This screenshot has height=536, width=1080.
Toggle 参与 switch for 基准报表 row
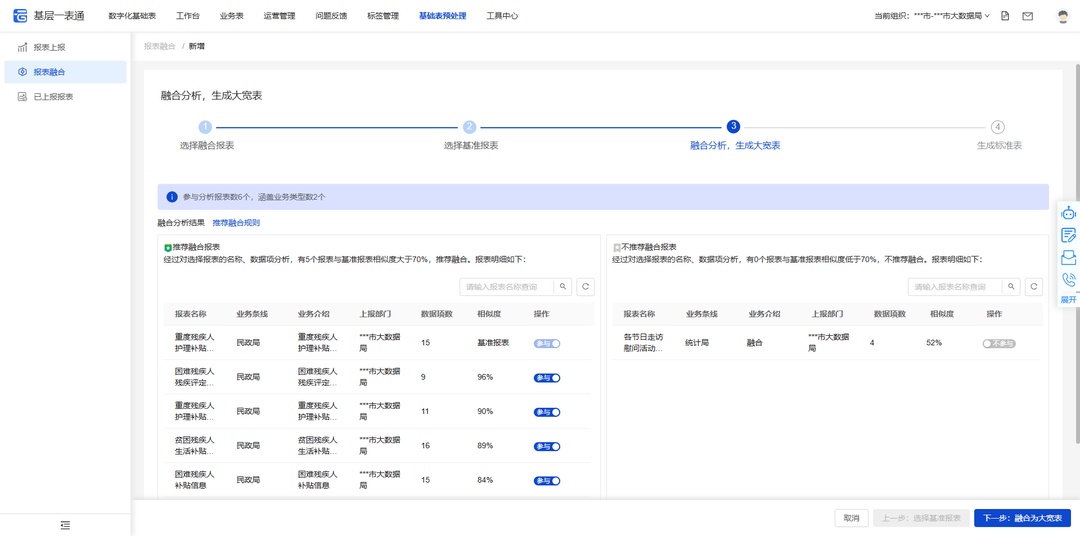(x=547, y=343)
